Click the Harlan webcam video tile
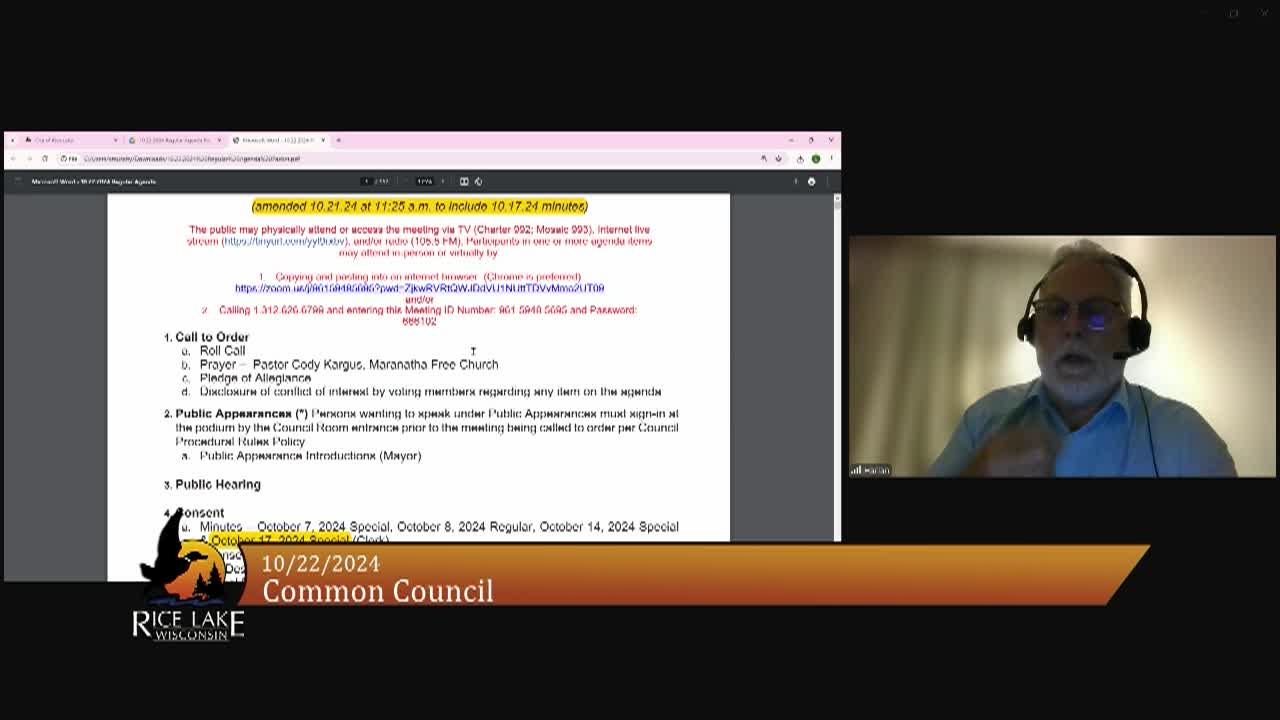The height and width of the screenshot is (720, 1280). click(x=1062, y=356)
